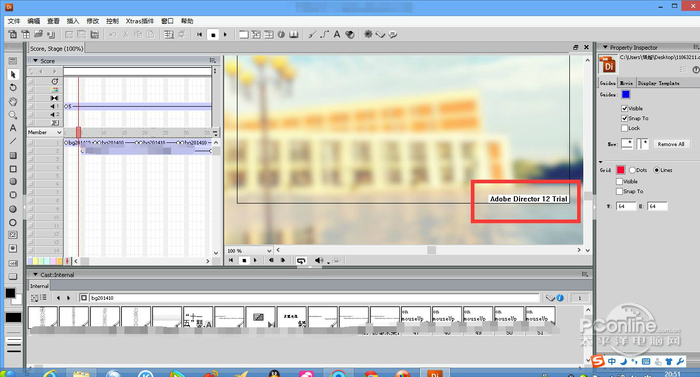This screenshot has height=377, width=700.
Task: Select the Rotate and Skew tool
Action: [x=13, y=88]
